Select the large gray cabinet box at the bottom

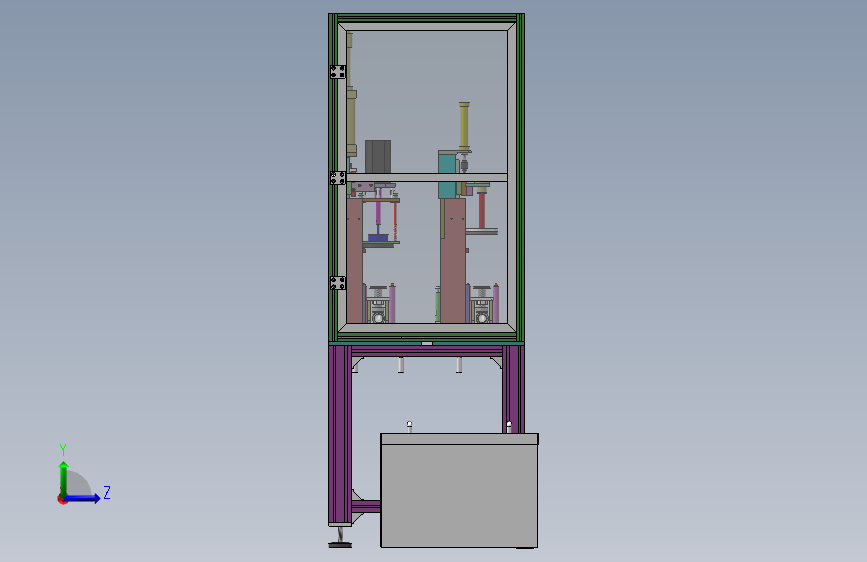coord(459,491)
